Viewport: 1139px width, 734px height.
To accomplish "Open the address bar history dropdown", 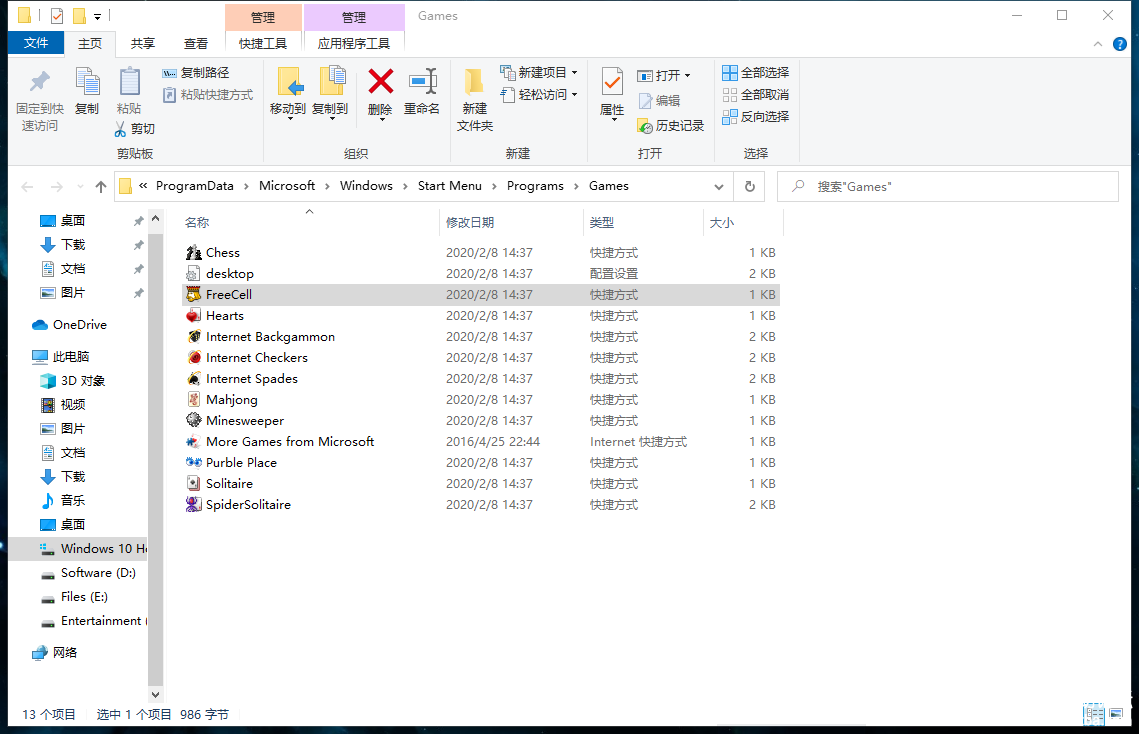I will pyautogui.click(x=718, y=187).
